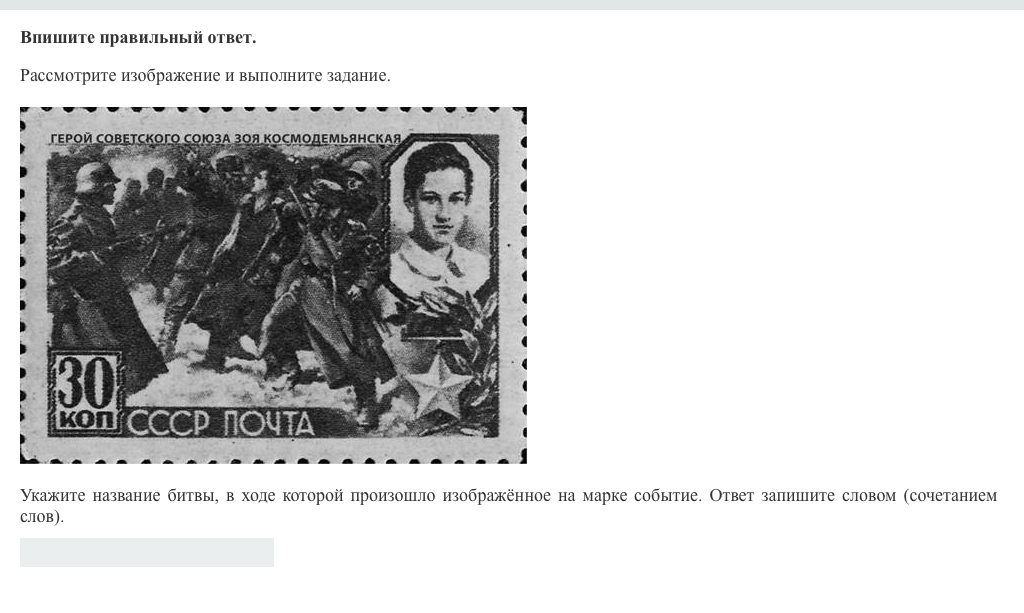The width and height of the screenshot is (1024, 613).
Task: Select the heading Впишите правильный ответ
Action: click(x=138, y=37)
